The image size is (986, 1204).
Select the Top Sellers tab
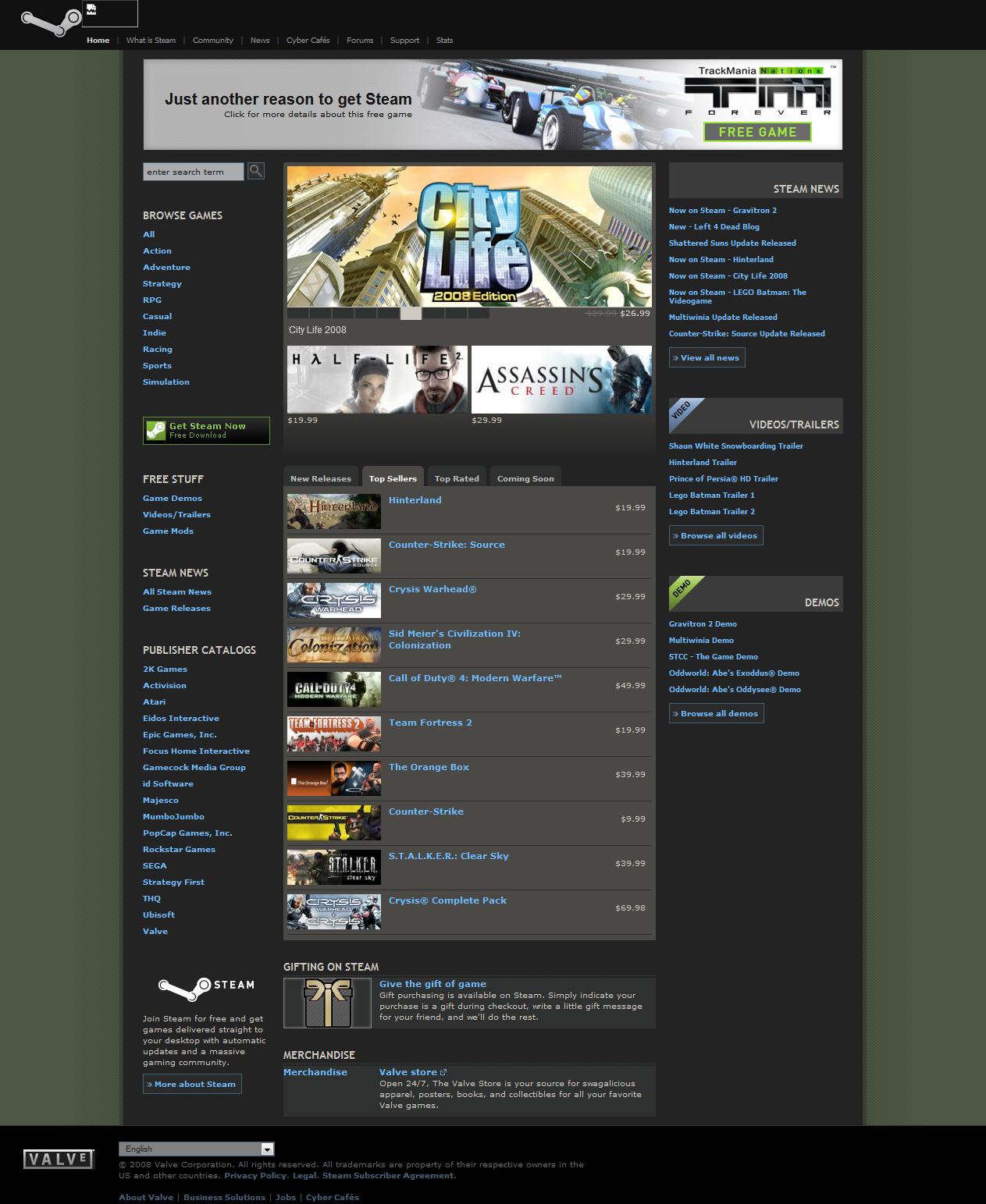[393, 478]
